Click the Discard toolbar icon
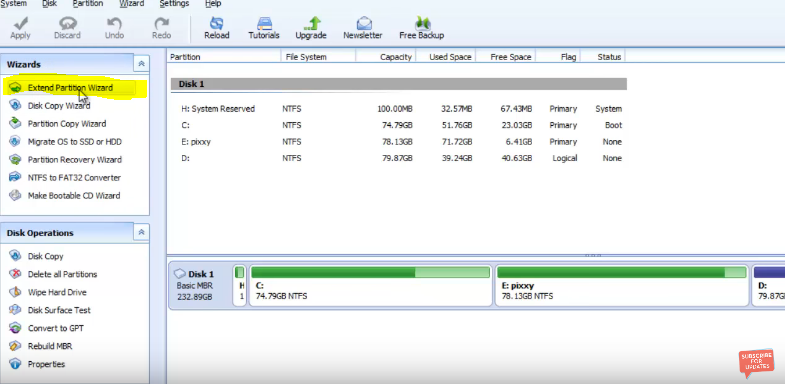The height and width of the screenshot is (384, 785). point(67,24)
